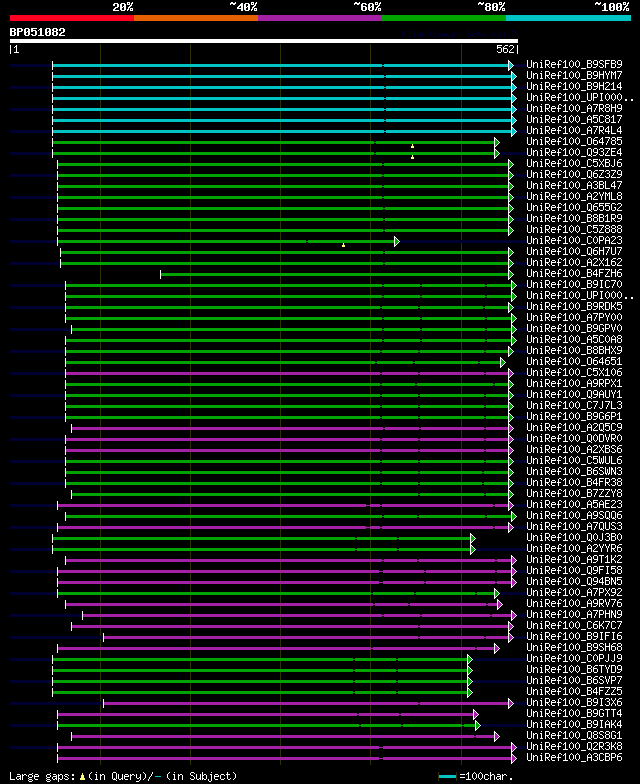Select subject label UniRef100_Q6Z3Z9
The height and width of the screenshot is (784, 640).
(x=574, y=174)
